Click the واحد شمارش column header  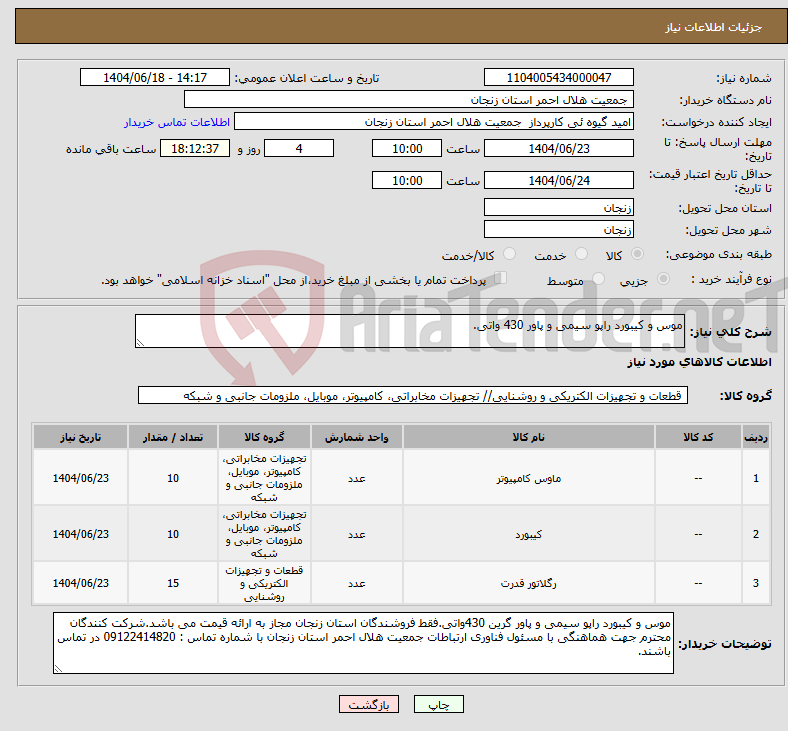(x=356, y=437)
